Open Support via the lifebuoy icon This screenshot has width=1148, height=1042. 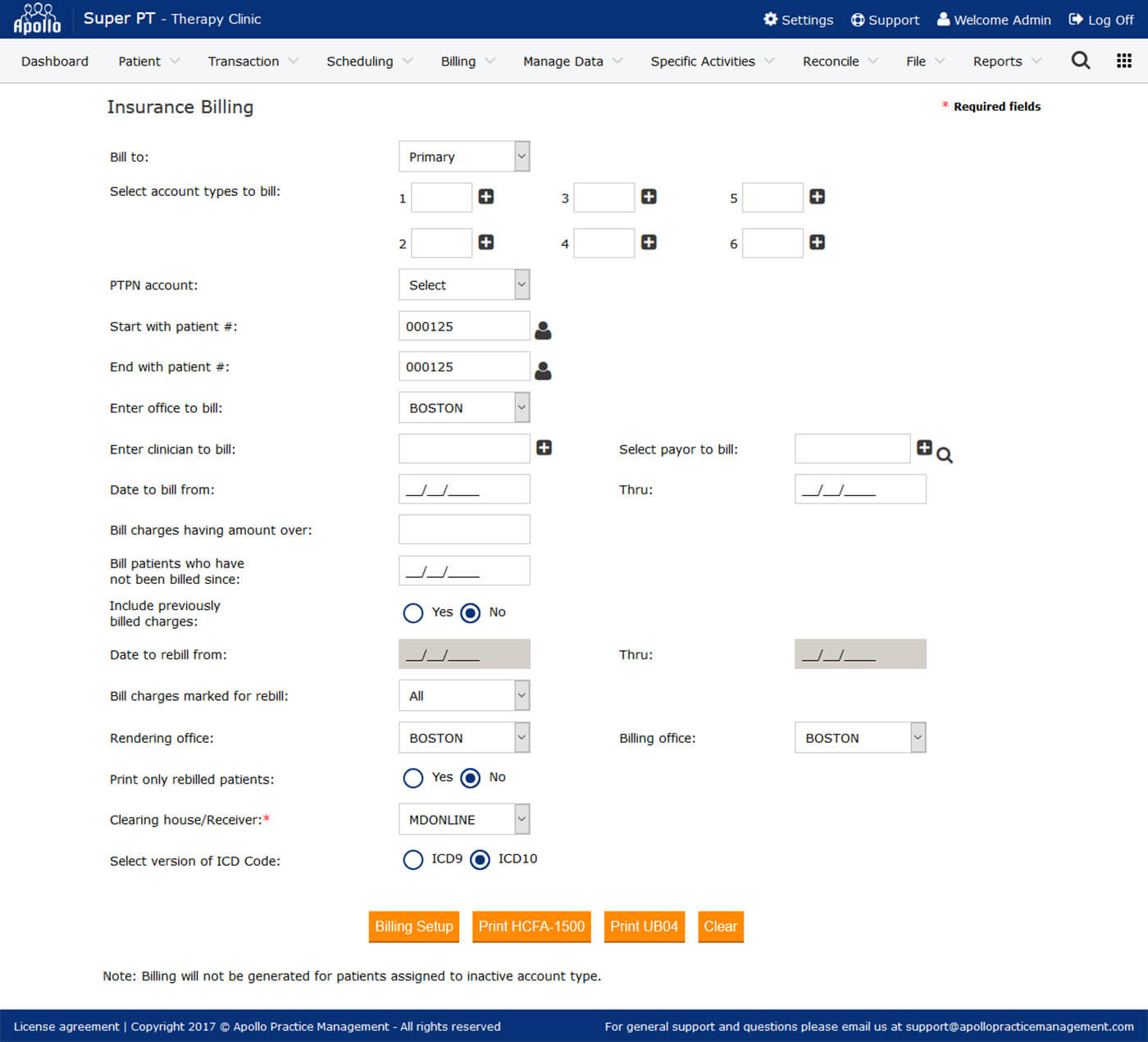pos(857,20)
